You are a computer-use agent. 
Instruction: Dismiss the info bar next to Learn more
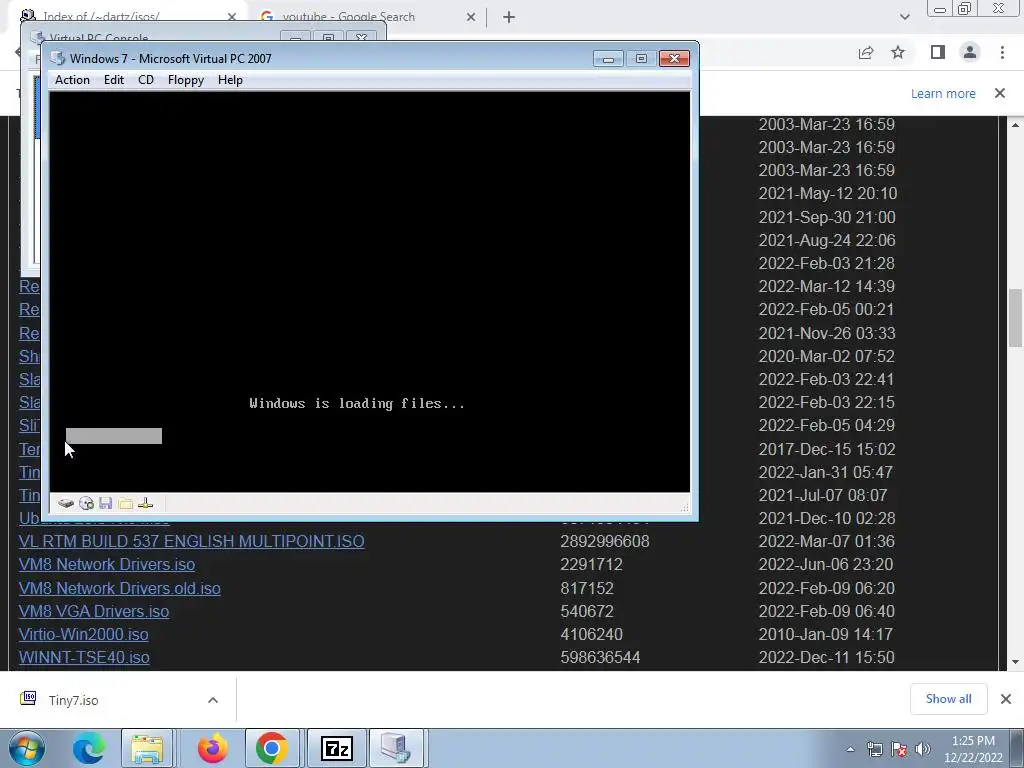[x=1000, y=93]
